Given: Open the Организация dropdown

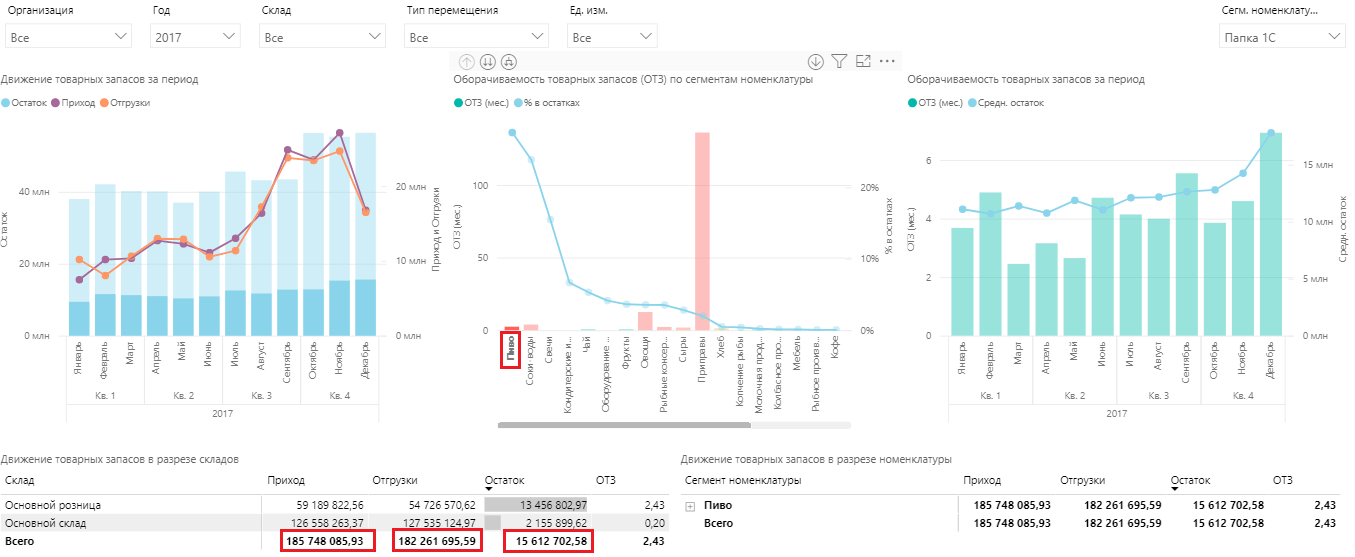Looking at the screenshot, I should pos(67,37).
